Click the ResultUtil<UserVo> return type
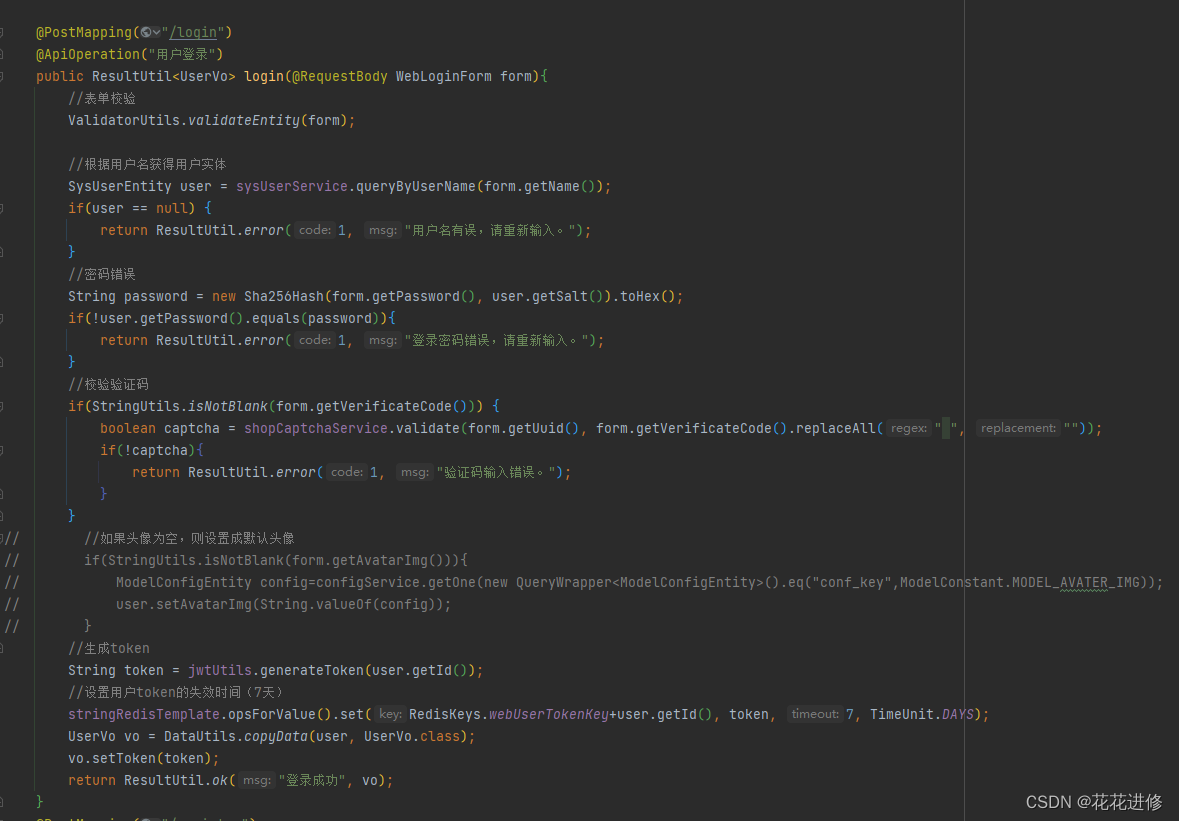This screenshot has width=1179, height=821. [x=164, y=76]
